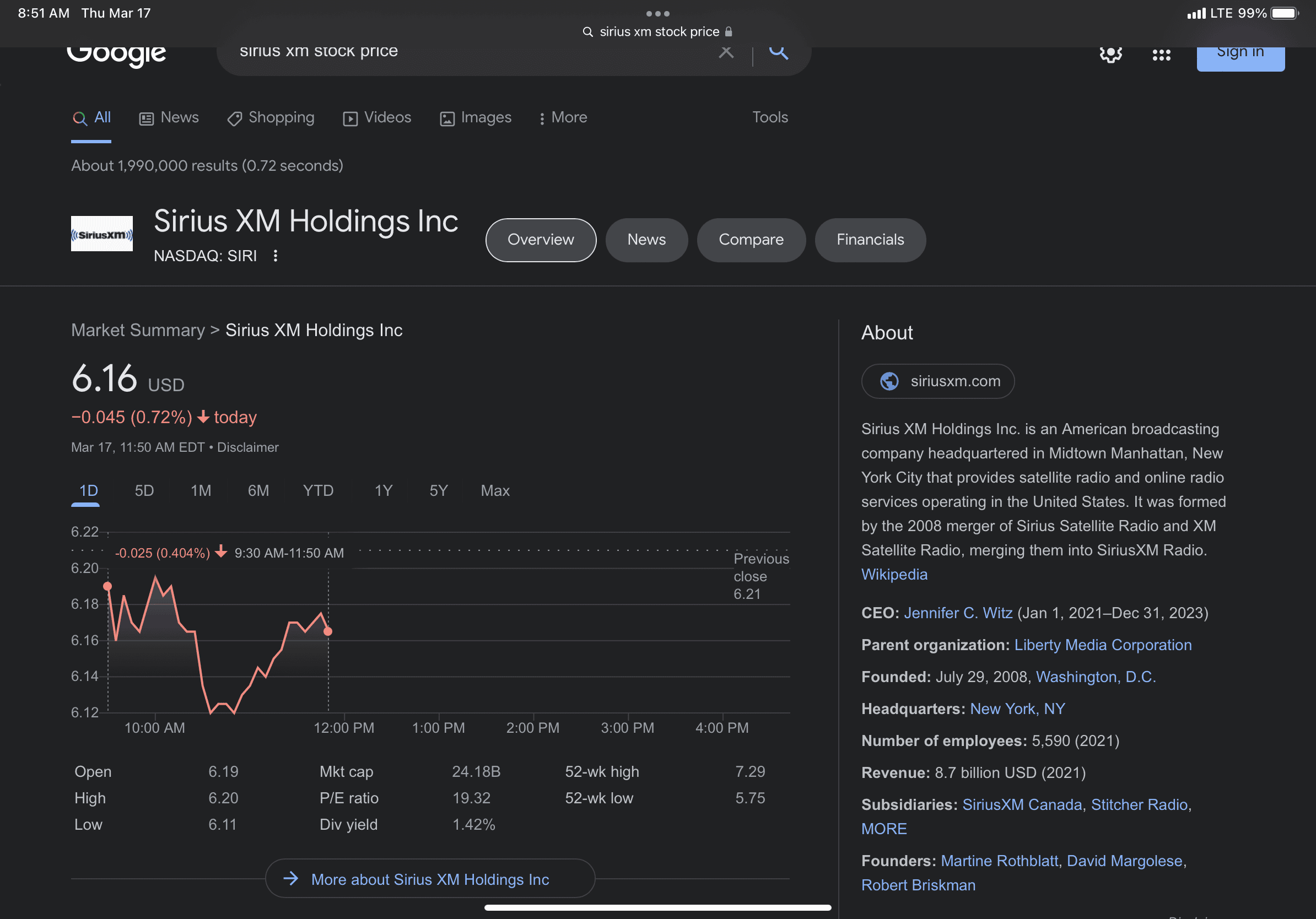Select the 1D chart range

pyautogui.click(x=88, y=491)
